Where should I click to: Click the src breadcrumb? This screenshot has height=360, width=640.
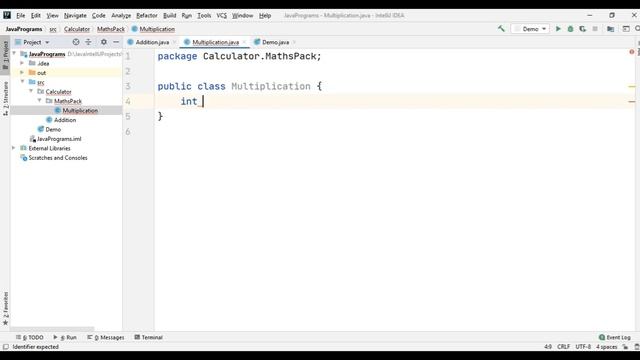pos(53,29)
